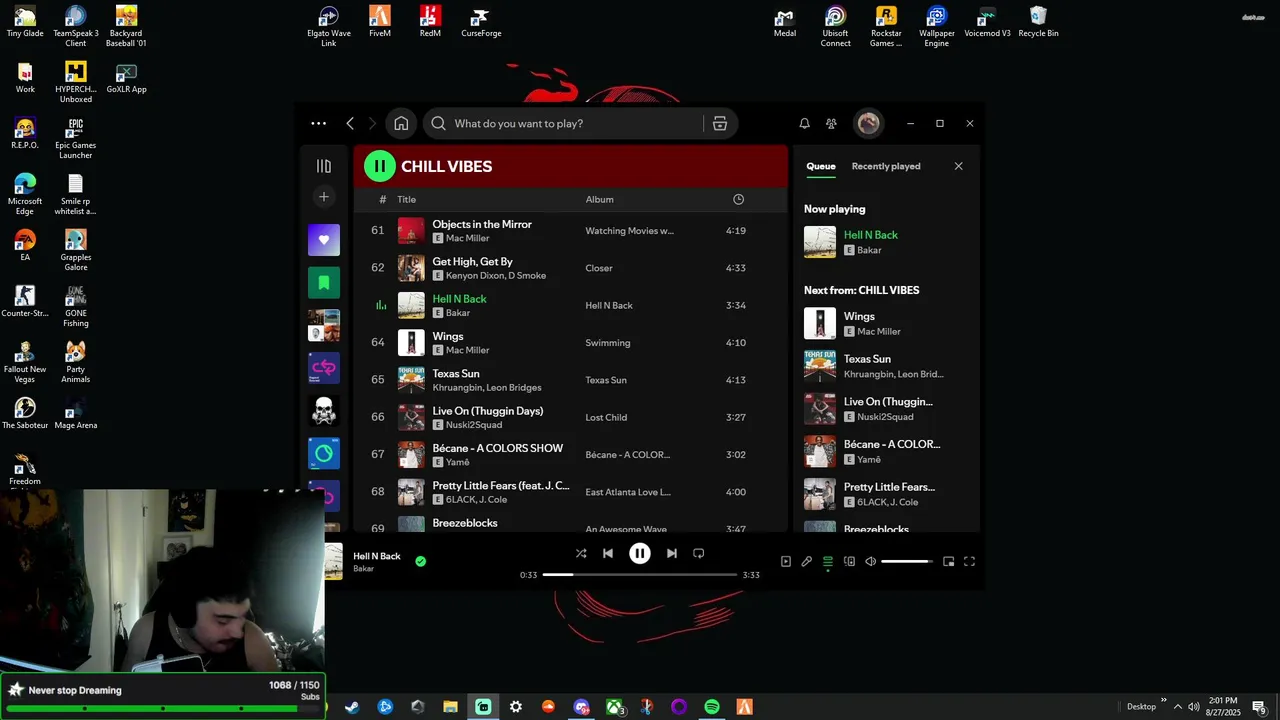Switch to the Queue tab
The width and height of the screenshot is (1280, 720).
coord(821,166)
